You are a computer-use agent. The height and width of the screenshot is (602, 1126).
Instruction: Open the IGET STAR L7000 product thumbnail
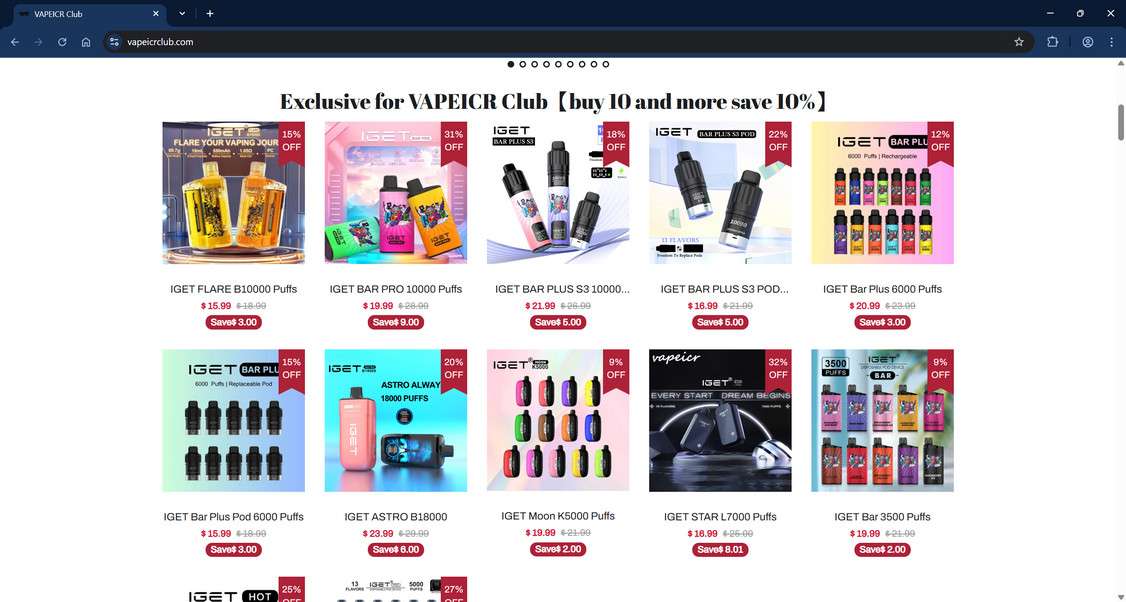click(x=720, y=421)
